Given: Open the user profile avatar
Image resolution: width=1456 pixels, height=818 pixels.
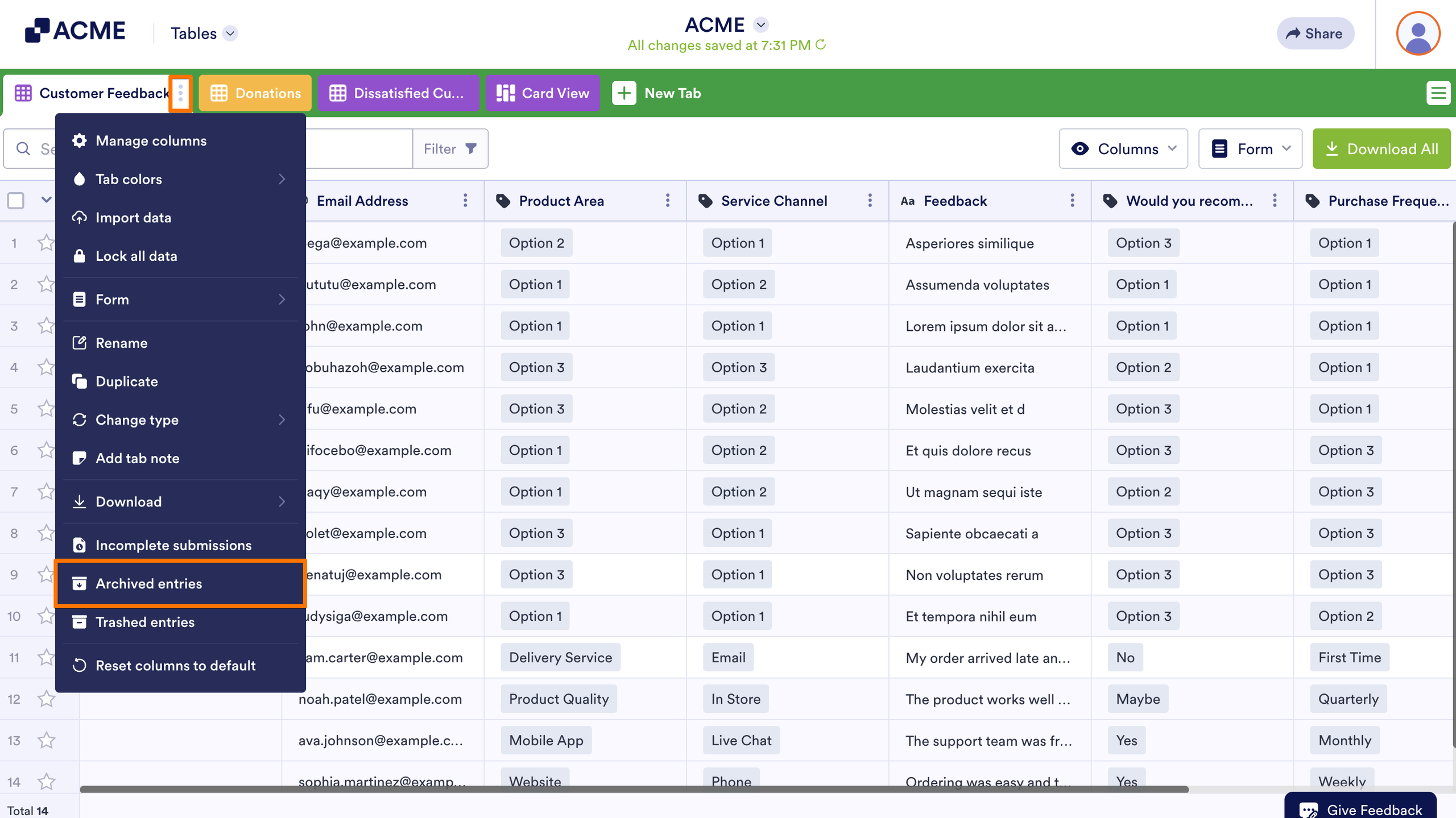Looking at the screenshot, I should click(x=1418, y=34).
